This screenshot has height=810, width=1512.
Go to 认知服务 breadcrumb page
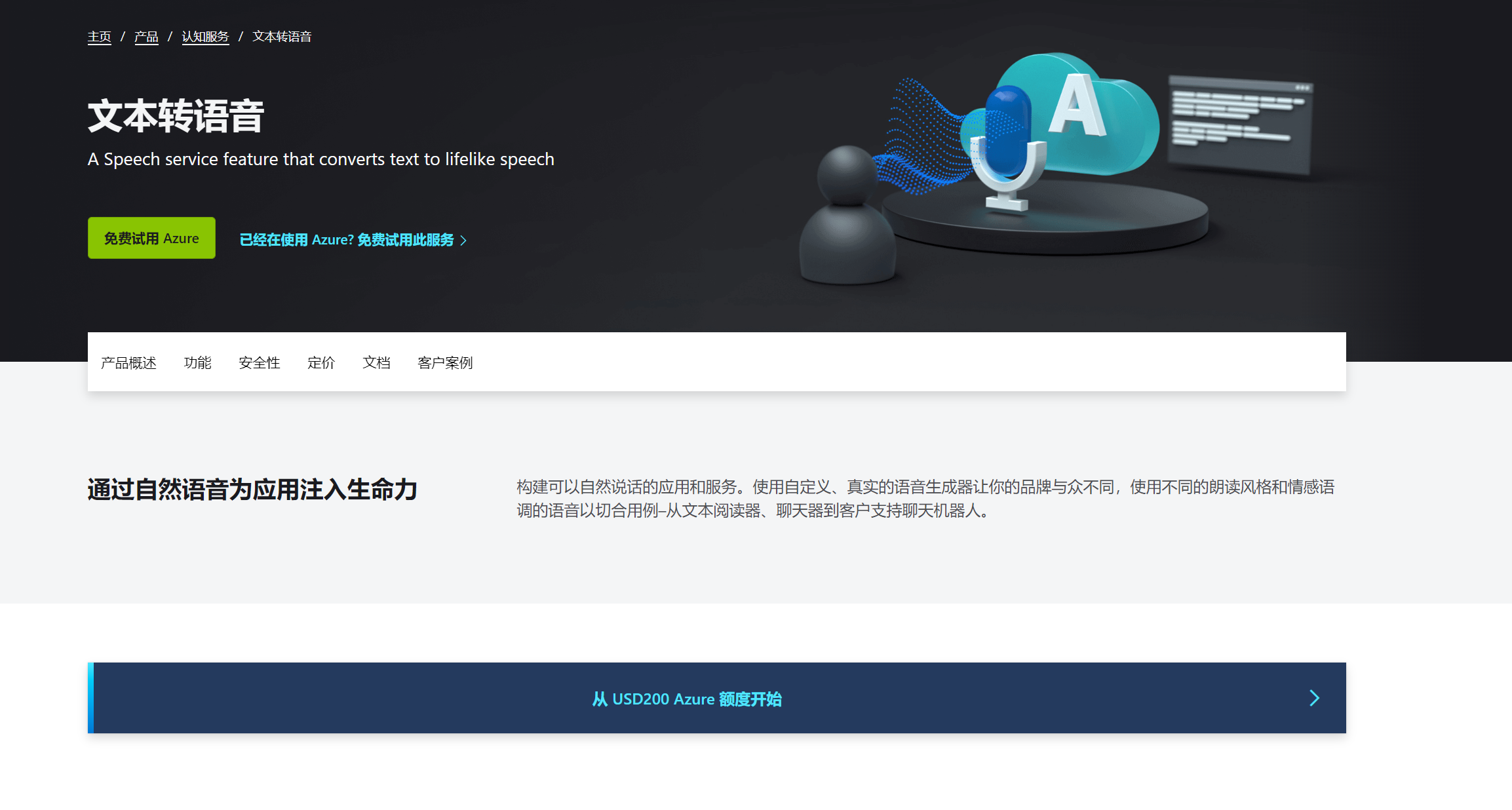(205, 37)
